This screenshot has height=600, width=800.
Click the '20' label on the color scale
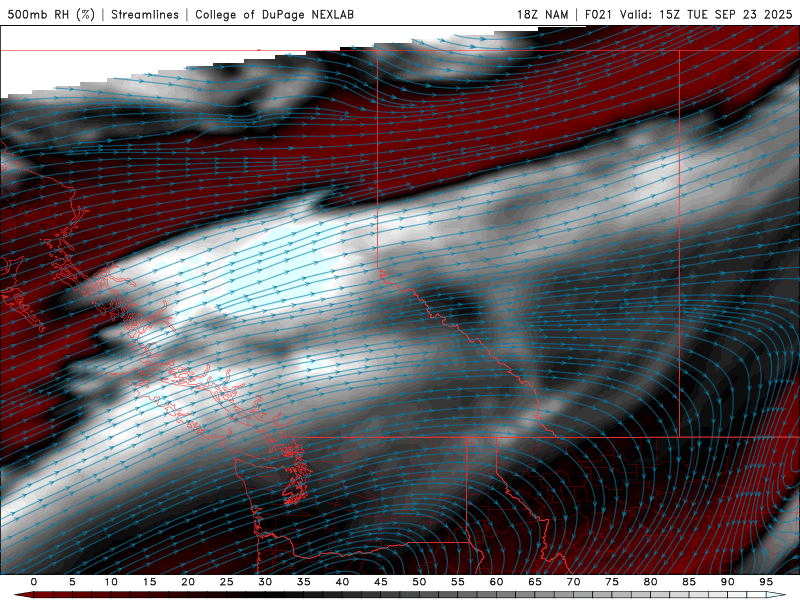188,582
